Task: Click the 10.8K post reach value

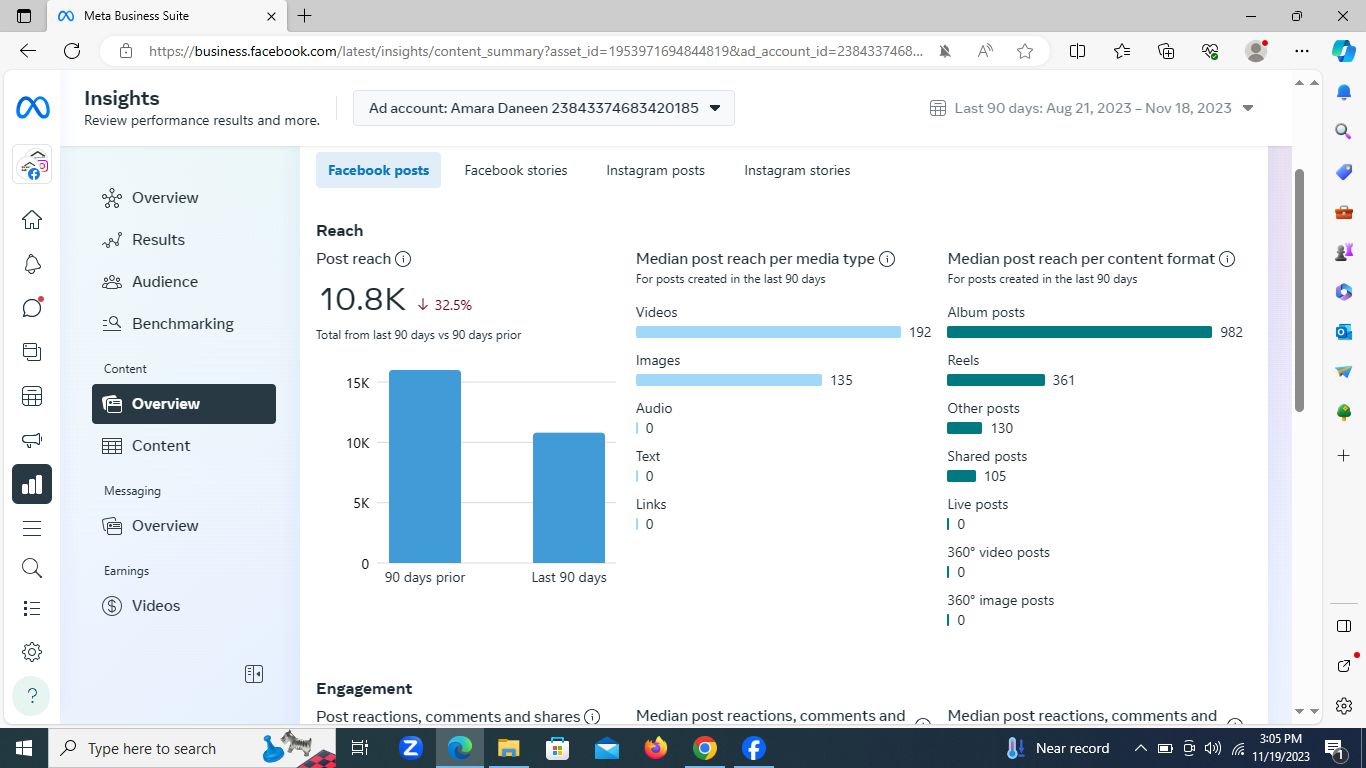Action: 362,300
